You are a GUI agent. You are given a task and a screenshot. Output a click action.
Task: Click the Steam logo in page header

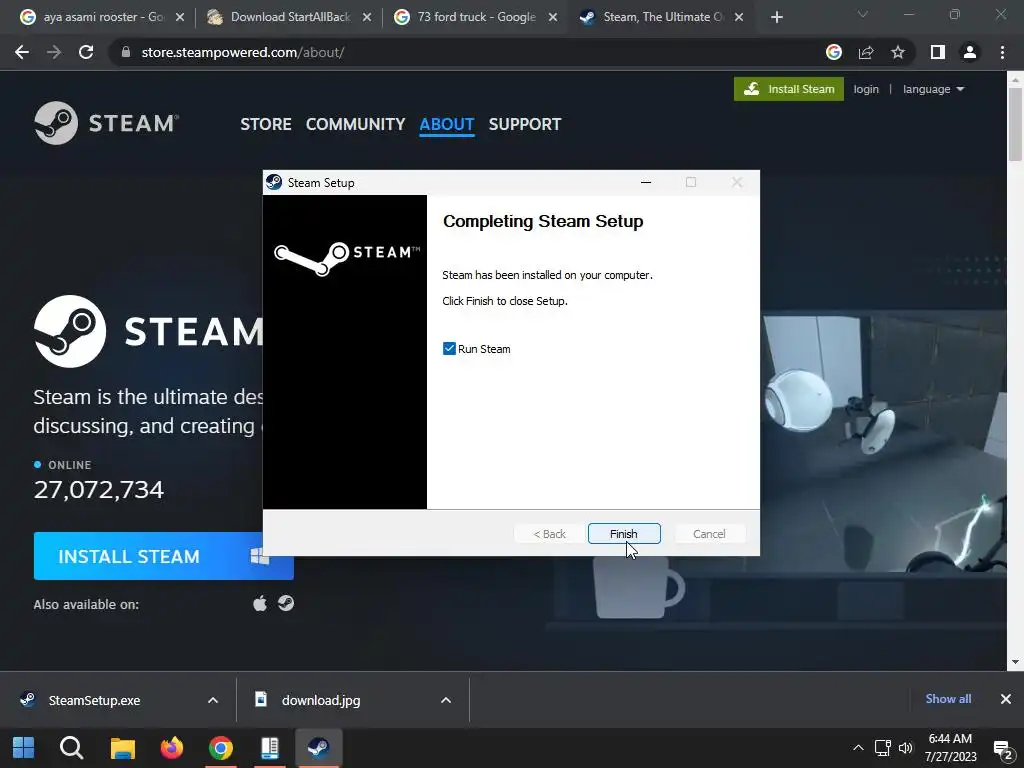point(106,123)
